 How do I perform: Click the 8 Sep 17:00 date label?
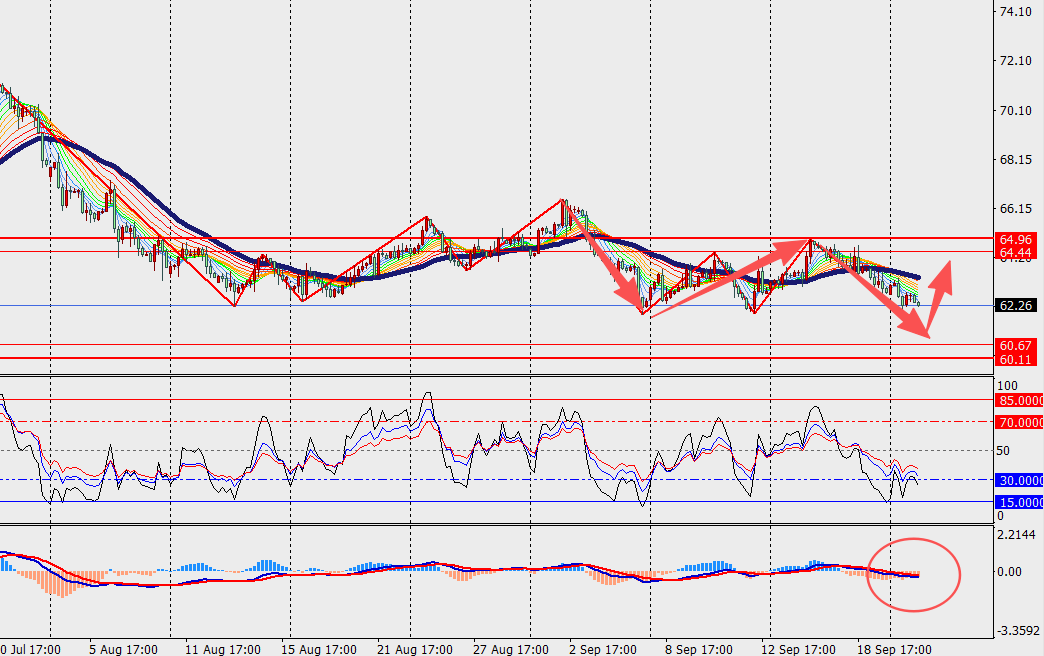click(699, 649)
